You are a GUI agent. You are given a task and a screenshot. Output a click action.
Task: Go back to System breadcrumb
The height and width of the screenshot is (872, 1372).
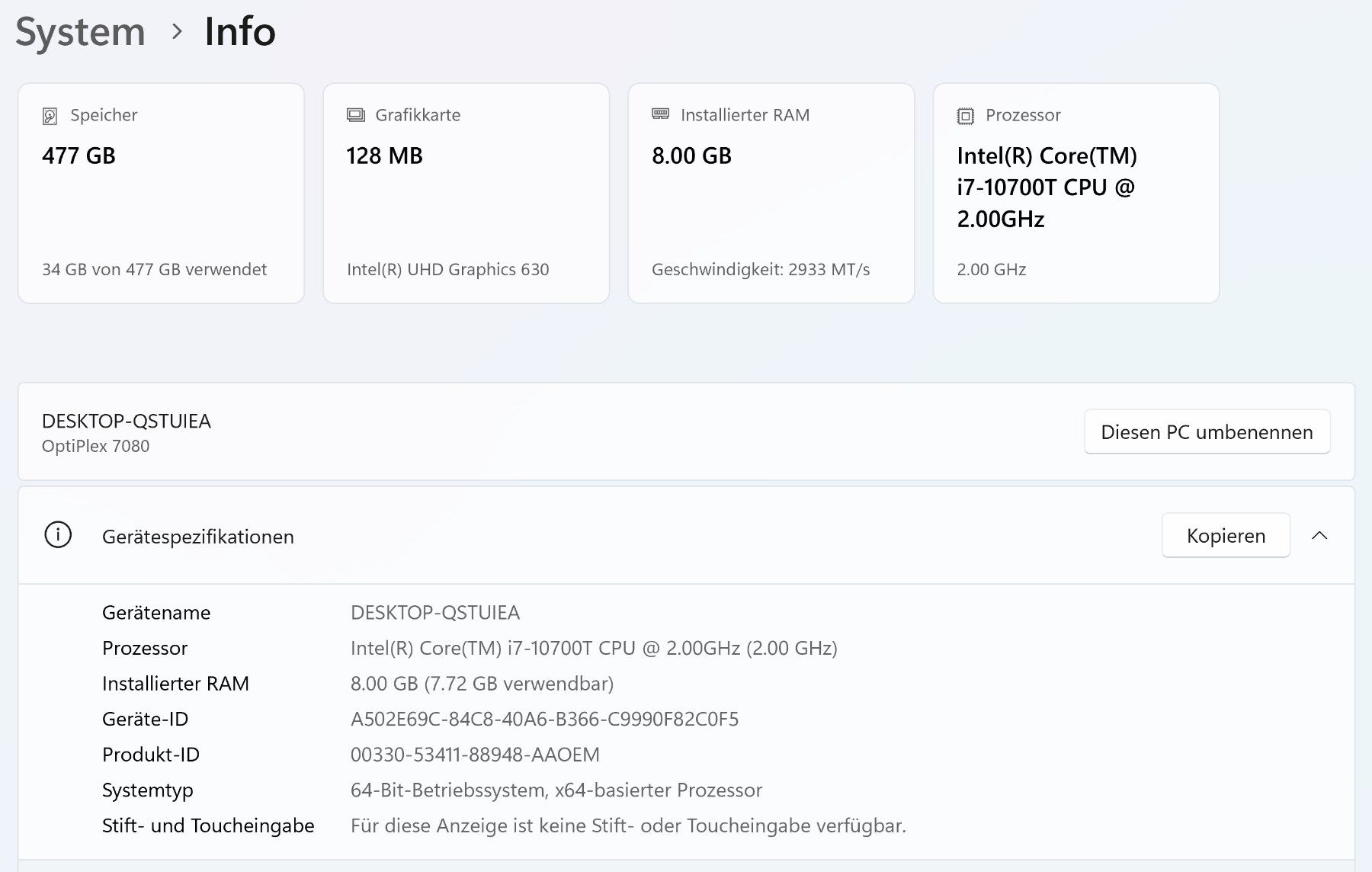pyautogui.click(x=80, y=32)
